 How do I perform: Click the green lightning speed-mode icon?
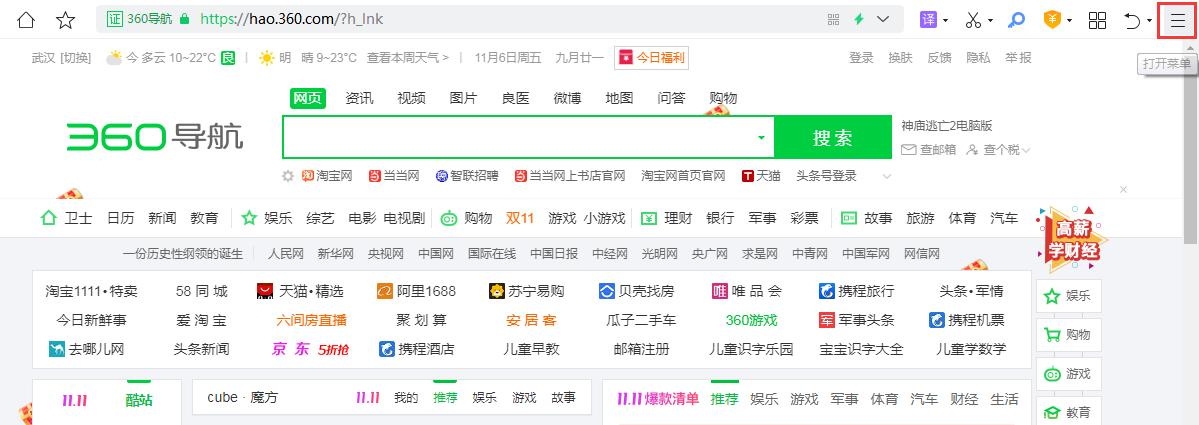[859, 20]
